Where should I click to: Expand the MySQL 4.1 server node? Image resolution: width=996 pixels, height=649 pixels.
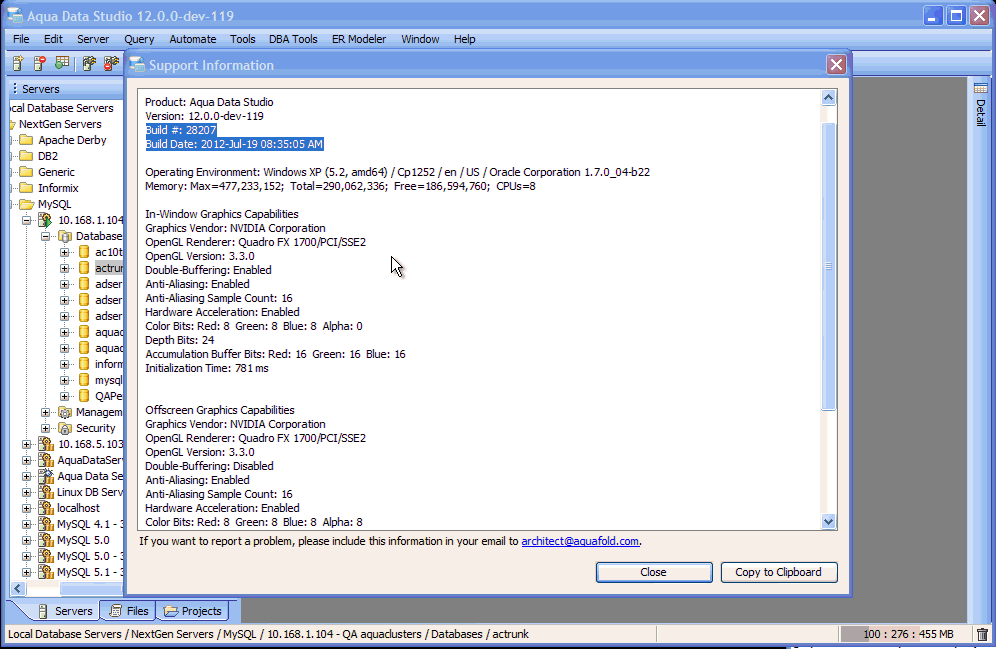point(27,525)
